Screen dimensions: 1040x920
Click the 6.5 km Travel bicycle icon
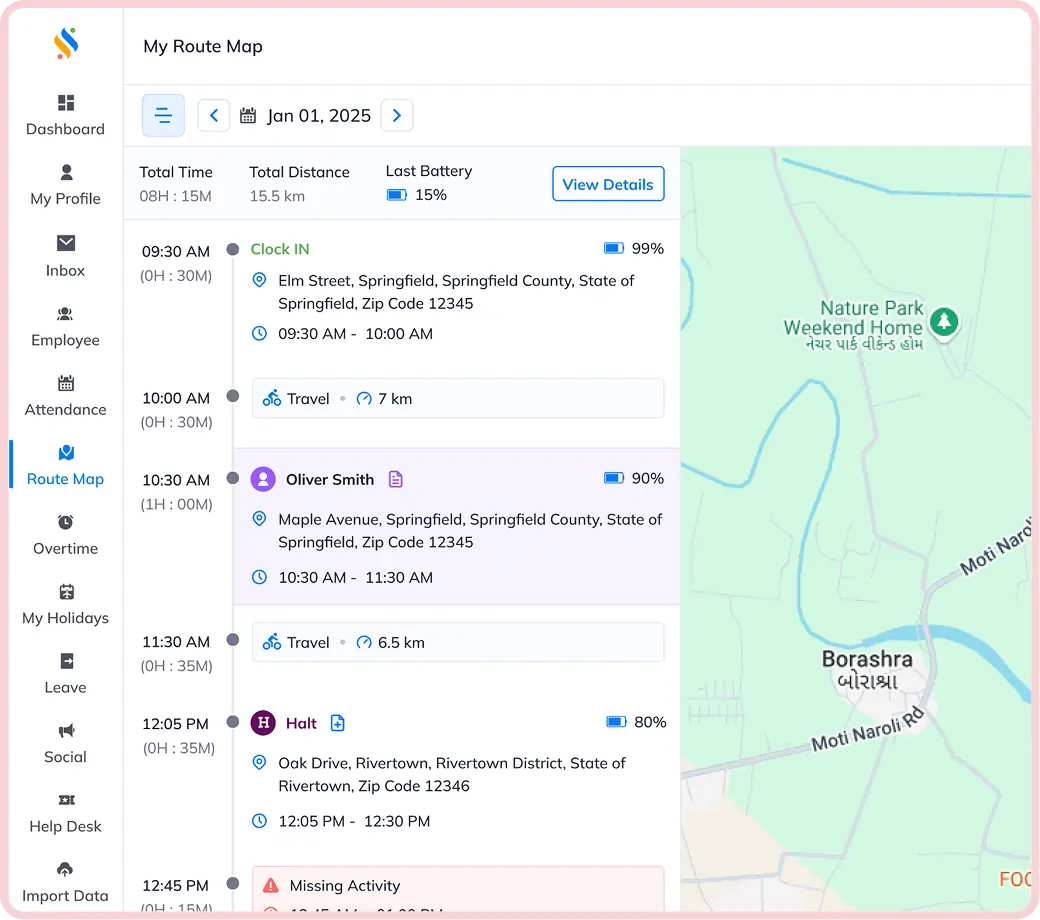(x=272, y=642)
